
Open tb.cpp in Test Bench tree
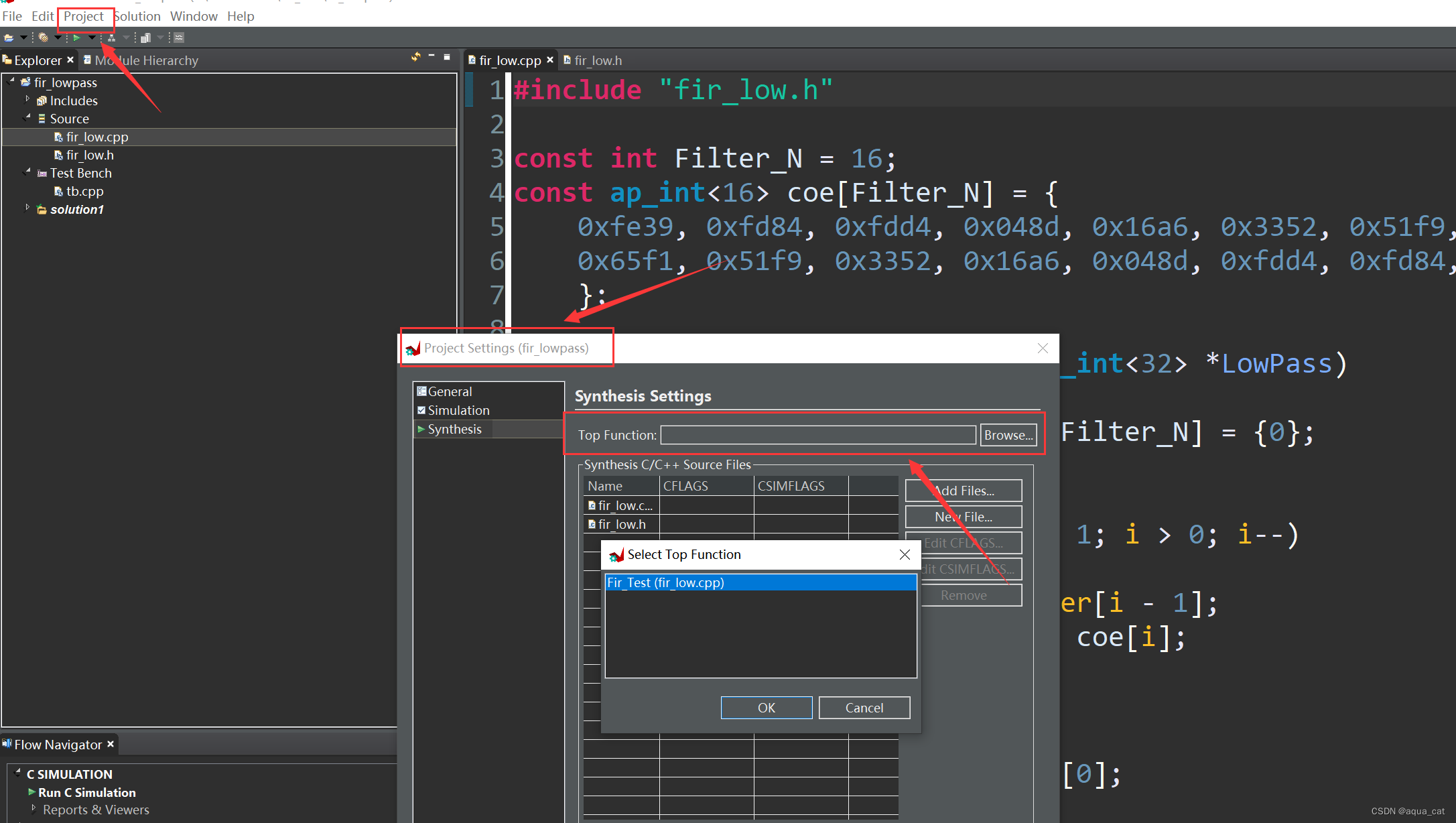tap(84, 191)
